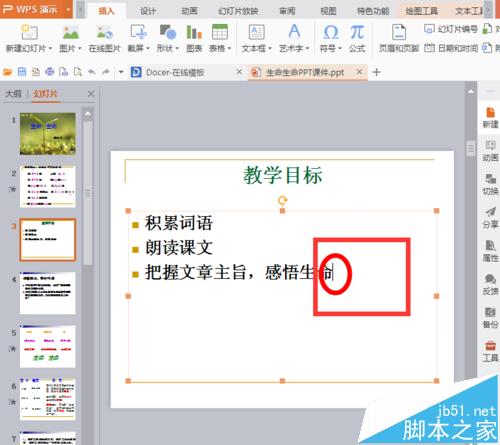Switch to the 设计 ribbon tab
Image resolution: width=500 pixels, height=445 pixels.
(x=148, y=11)
